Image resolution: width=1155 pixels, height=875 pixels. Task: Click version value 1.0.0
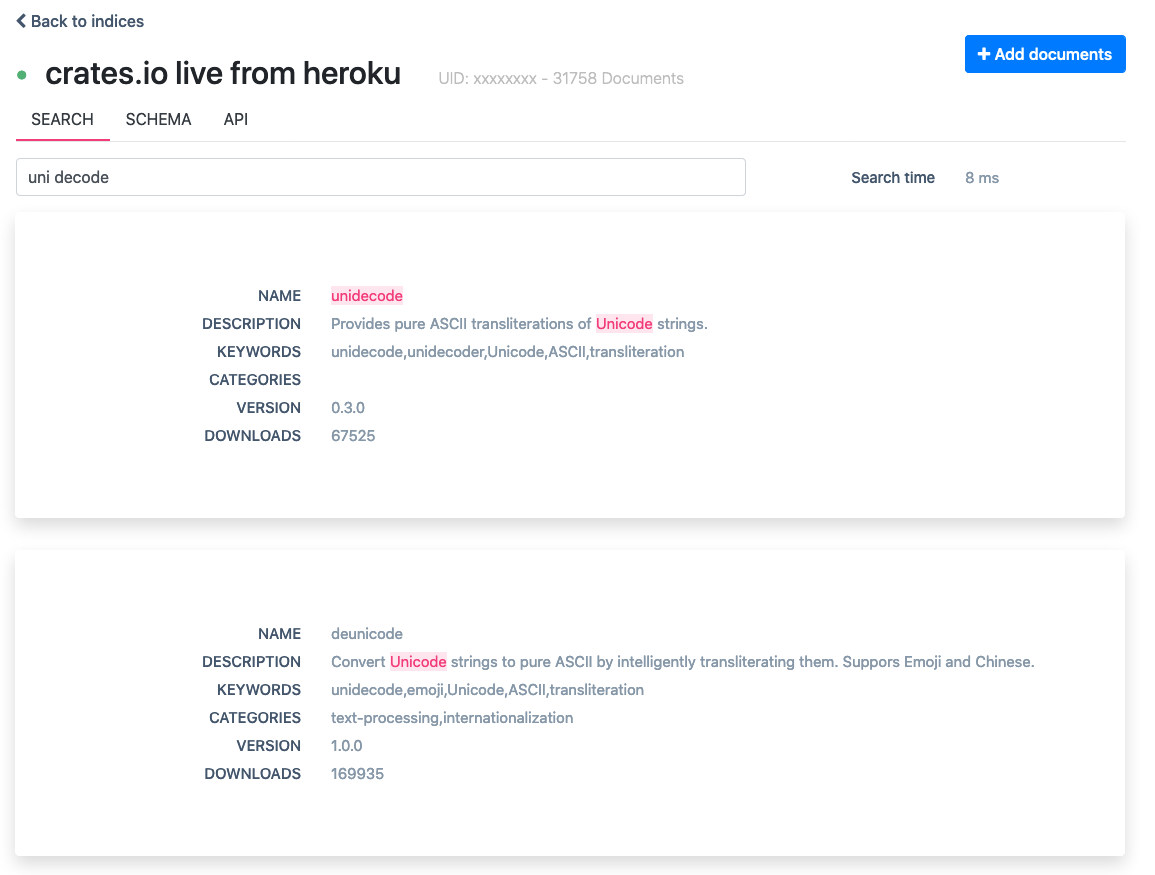point(347,745)
